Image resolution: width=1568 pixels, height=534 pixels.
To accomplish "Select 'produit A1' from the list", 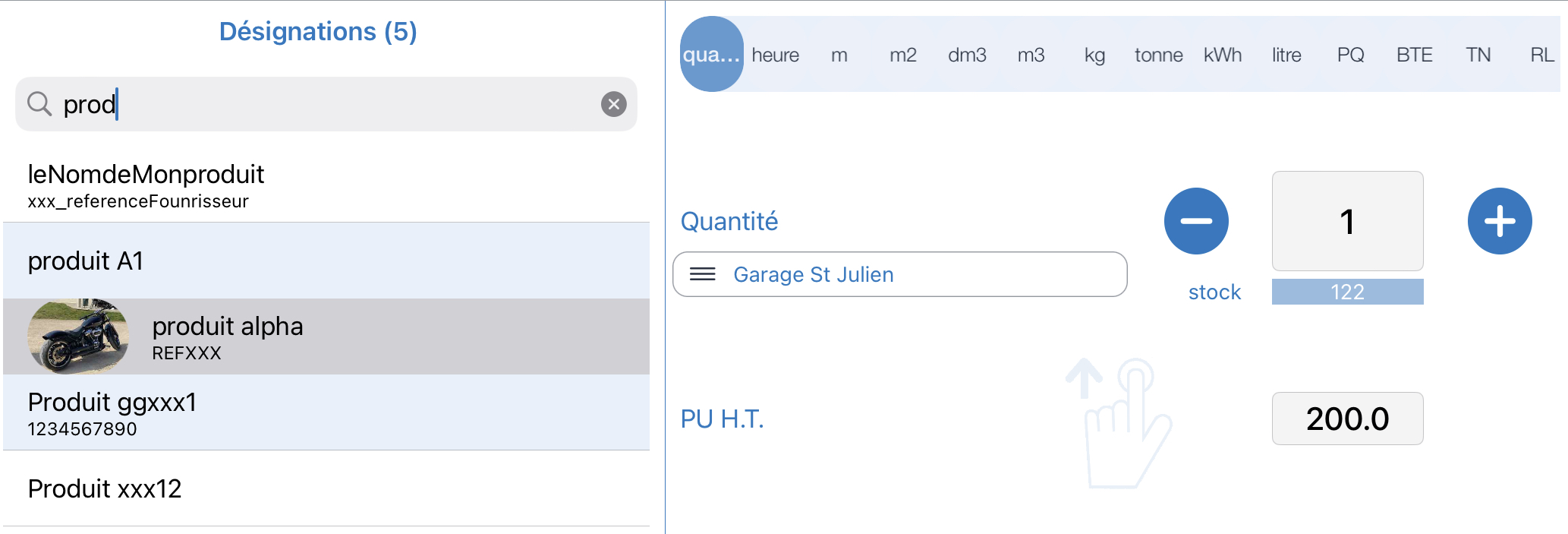I will pyautogui.click(x=326, y=261).
